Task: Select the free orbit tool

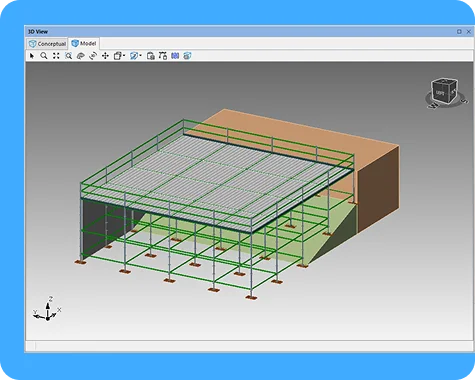Action: [x=81, y=56]
